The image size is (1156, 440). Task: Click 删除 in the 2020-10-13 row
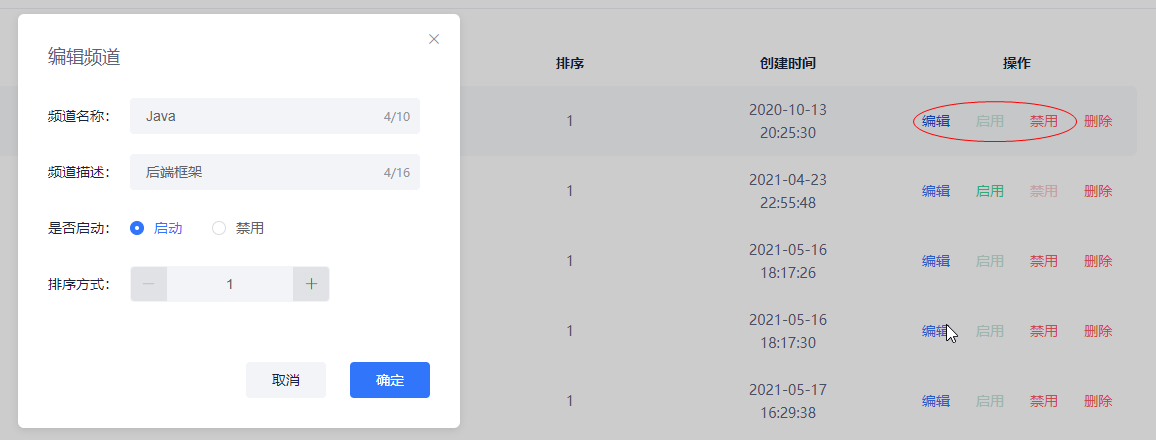pyautogui.click(x=1098, y=121)
